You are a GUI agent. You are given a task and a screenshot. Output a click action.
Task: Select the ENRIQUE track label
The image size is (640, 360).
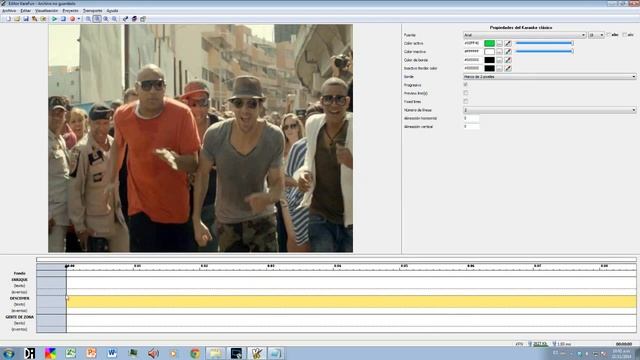coord(20,280)
